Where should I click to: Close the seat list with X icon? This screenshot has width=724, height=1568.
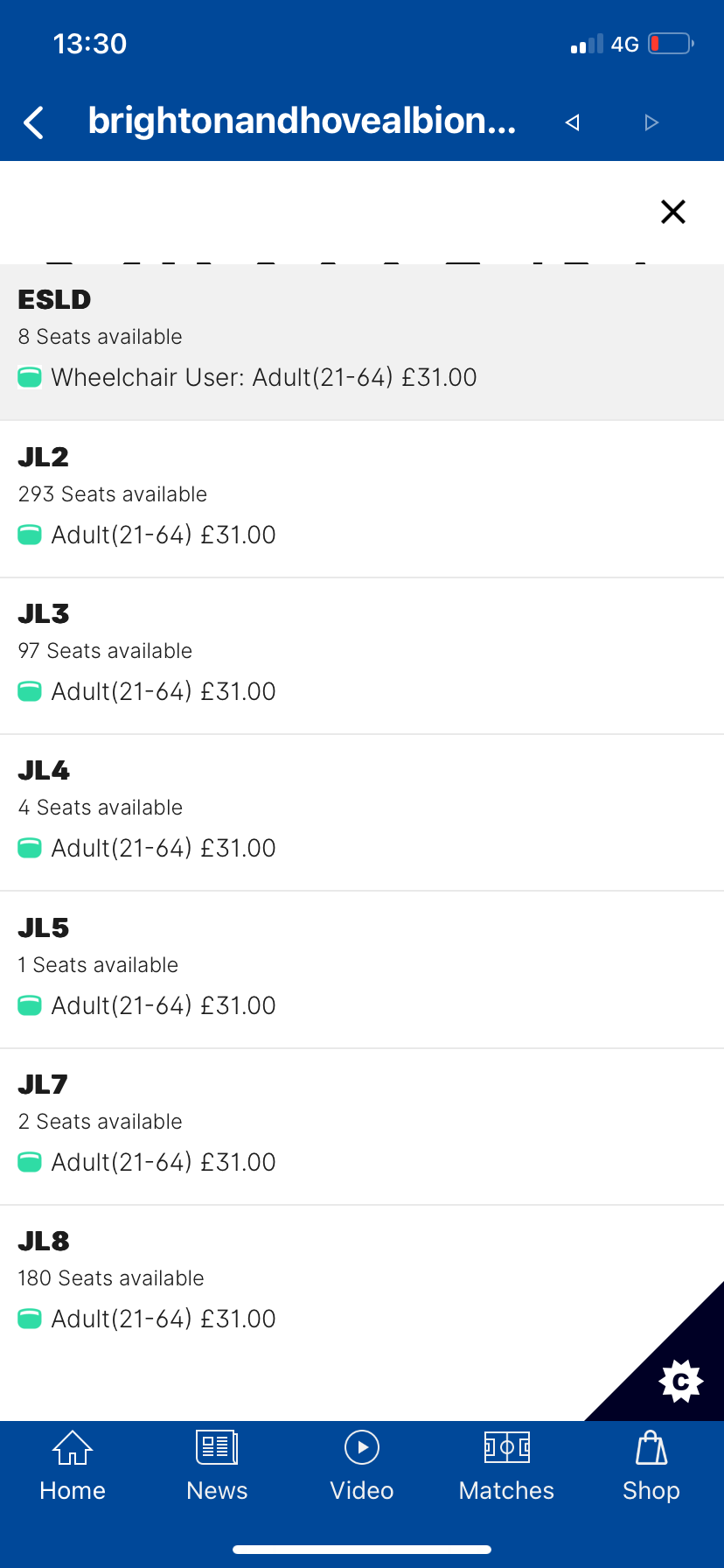click(673, 212)
